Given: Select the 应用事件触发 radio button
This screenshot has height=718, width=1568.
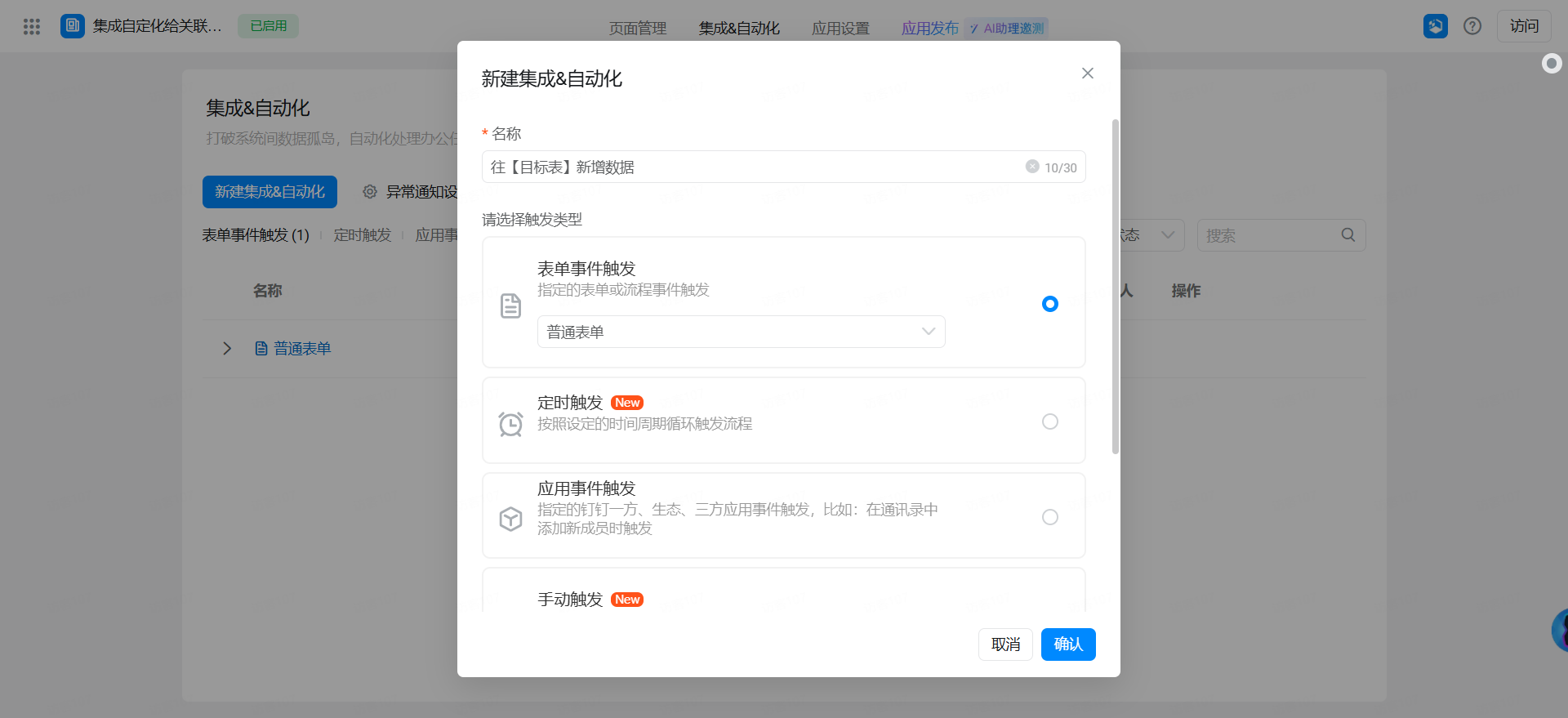Looking at the screenshot, I should (x=1050, y=517).
